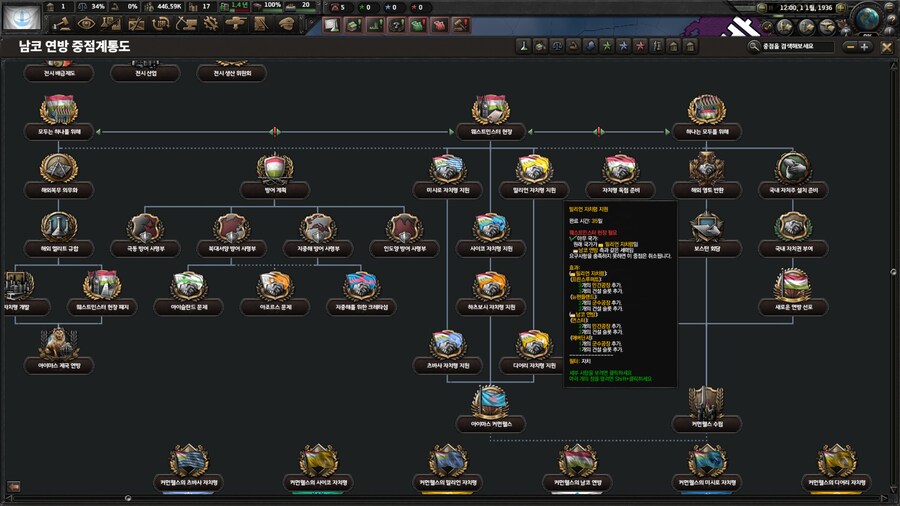Screen dimensions: 900x506
Task: Zoom out the focus tree with minus
Action: 849,47
